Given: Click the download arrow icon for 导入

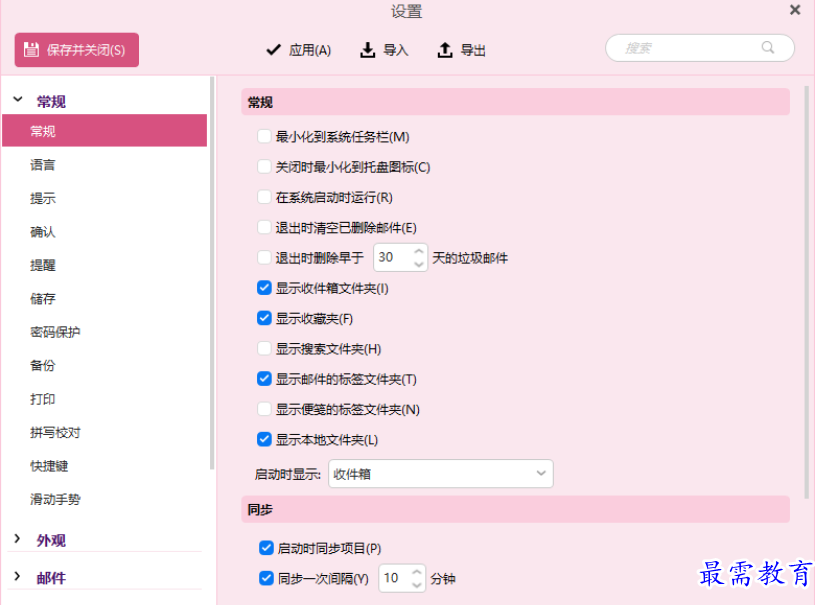Looking at the screenshot, I should click(368, 50).
